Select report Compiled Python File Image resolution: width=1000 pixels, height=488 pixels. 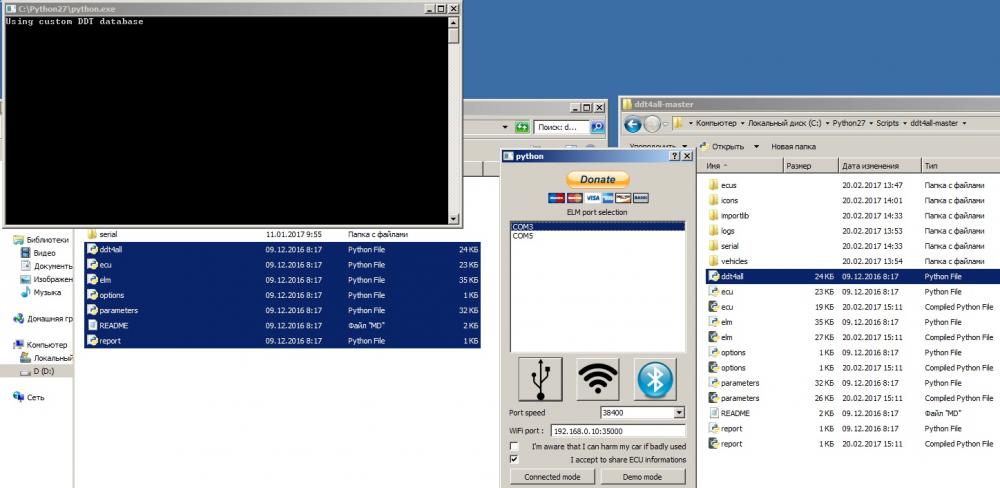853,443
